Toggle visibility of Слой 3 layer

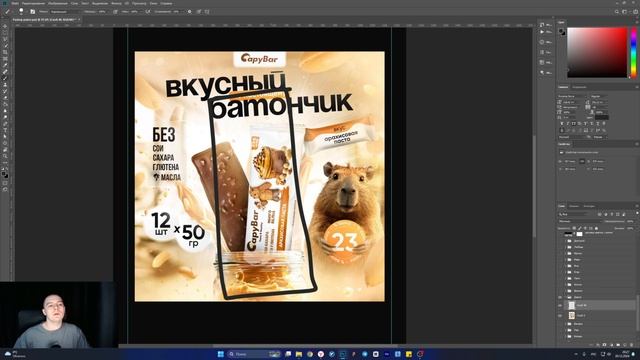pyautogui.click(x=560, y=316)
